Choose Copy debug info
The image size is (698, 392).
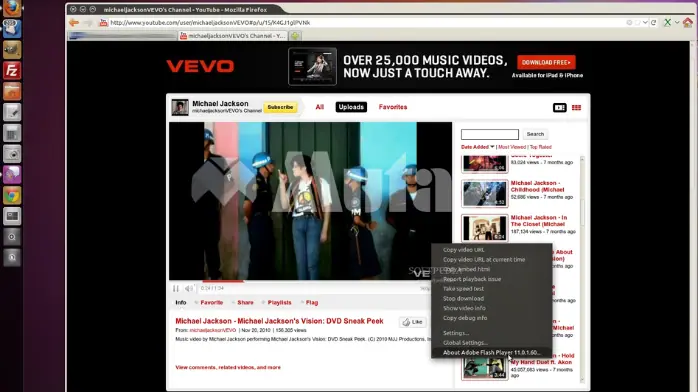coord(465,318)
